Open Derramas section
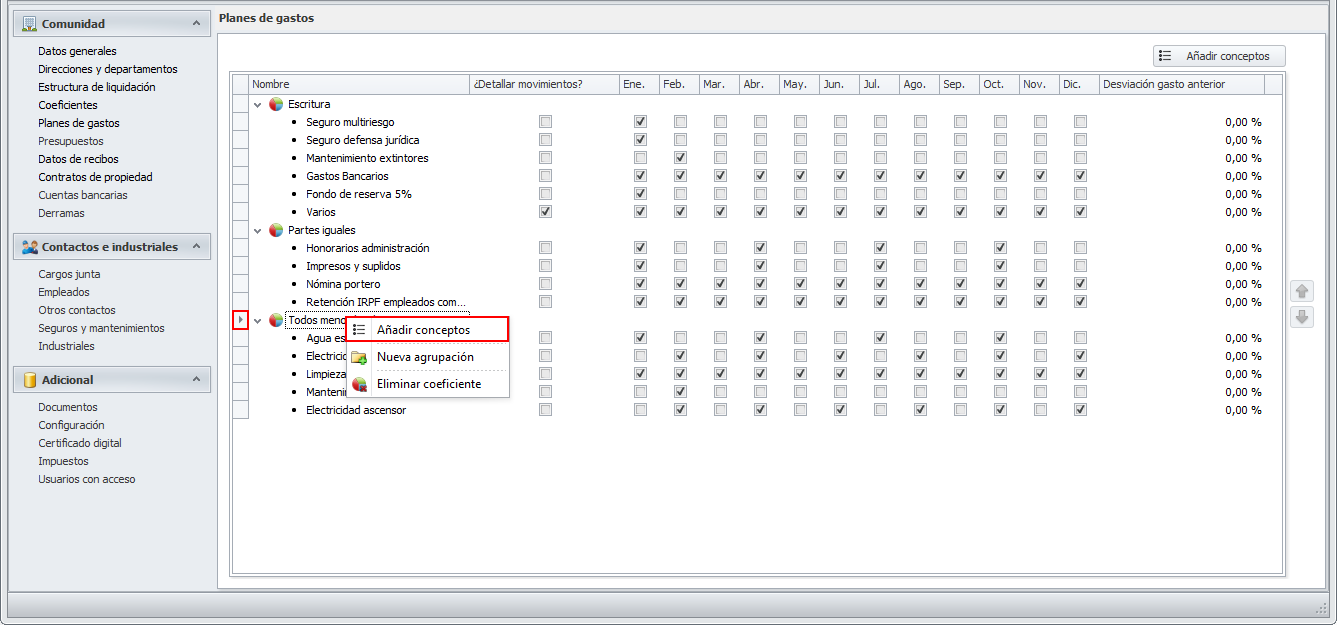The image size is (1337, 625). tap(62, 213)
